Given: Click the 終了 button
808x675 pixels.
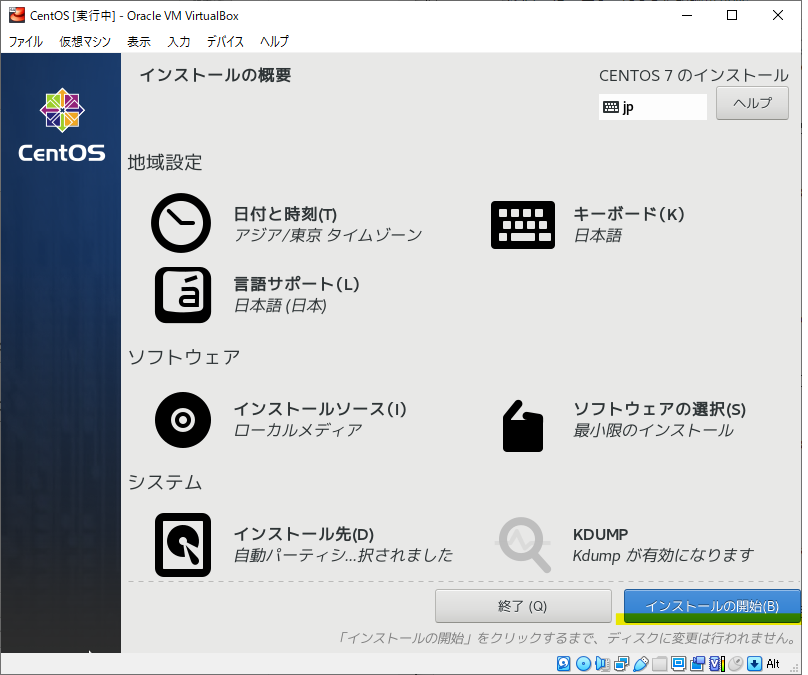Looking at the screenshot, I should tap(523, 606).
